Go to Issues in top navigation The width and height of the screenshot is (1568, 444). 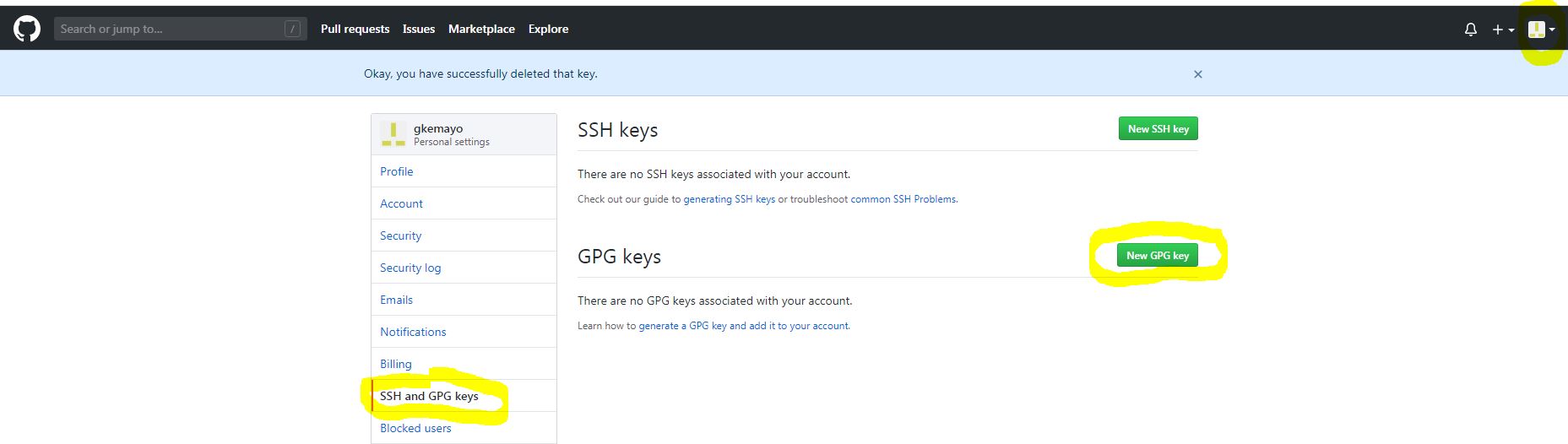click(418, 29)
